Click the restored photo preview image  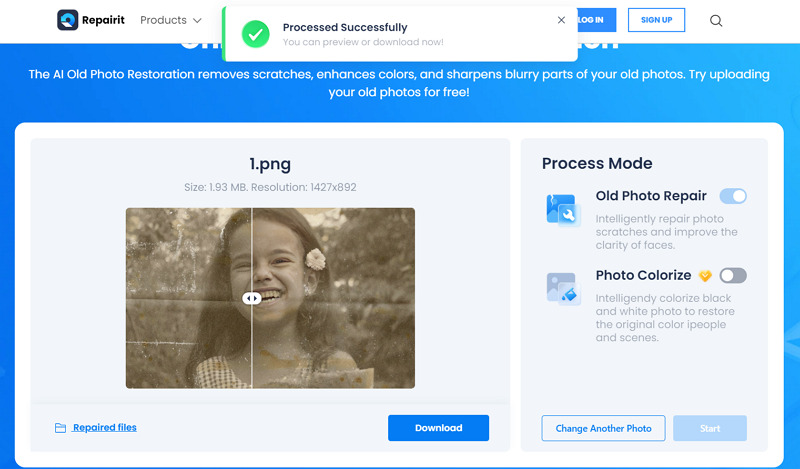333,298
